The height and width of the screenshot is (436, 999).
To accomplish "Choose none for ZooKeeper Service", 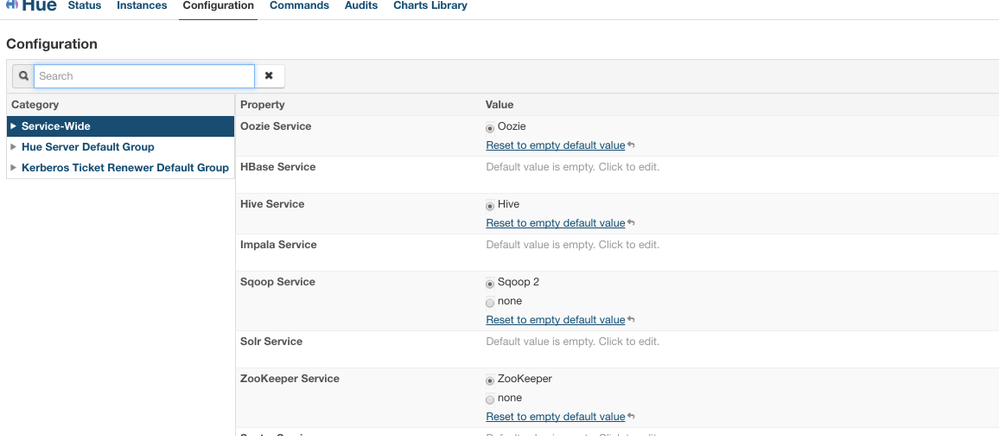I will click(490, 399).
